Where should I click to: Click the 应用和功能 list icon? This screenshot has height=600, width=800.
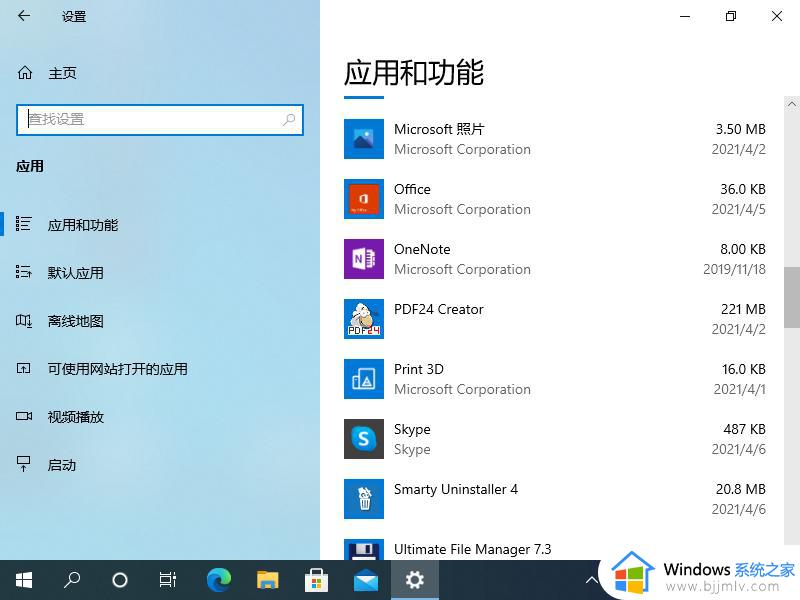pyautogui.click(x=23, y=224)
